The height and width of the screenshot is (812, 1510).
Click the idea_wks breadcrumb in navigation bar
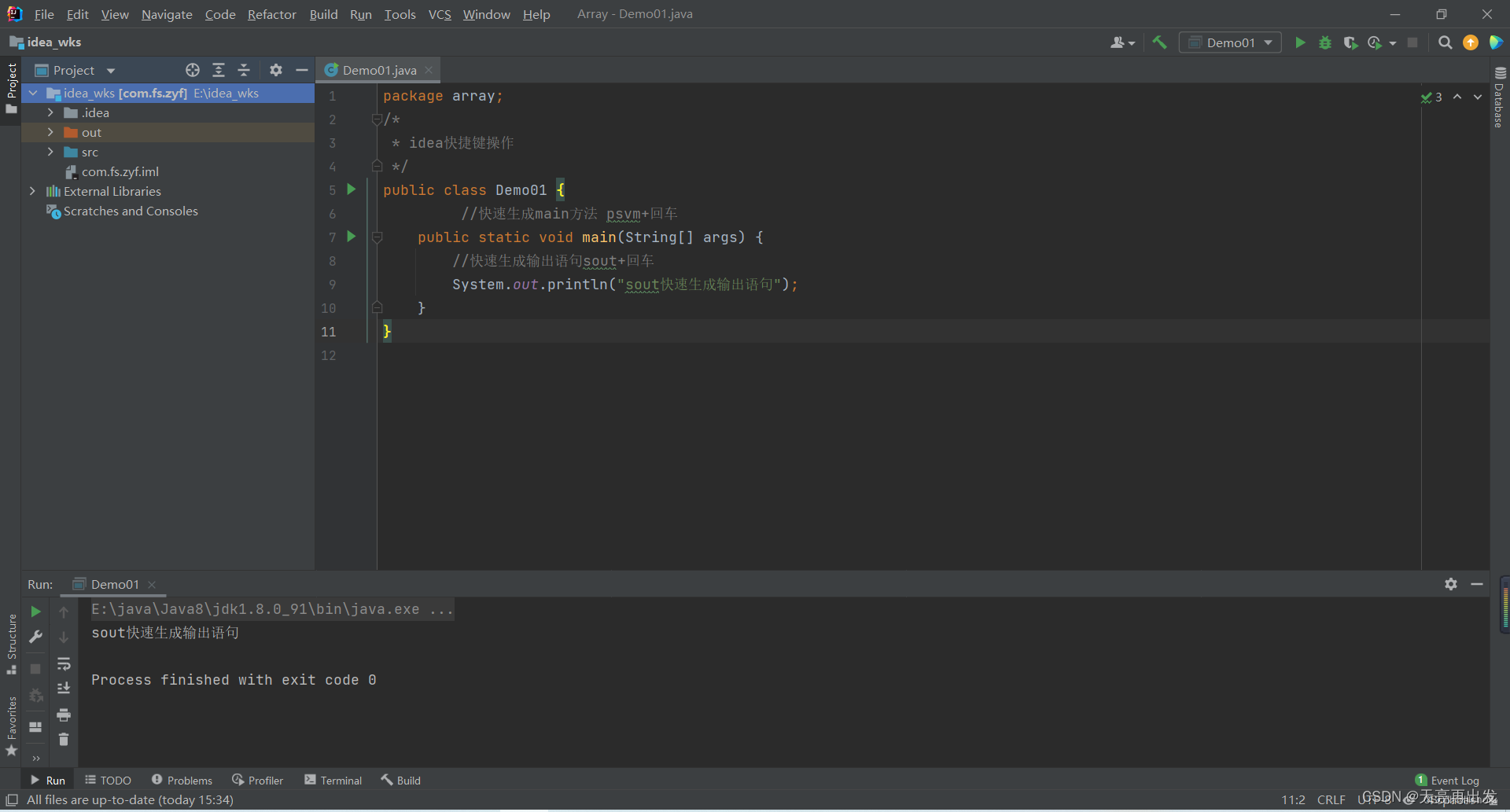(46, 42)
